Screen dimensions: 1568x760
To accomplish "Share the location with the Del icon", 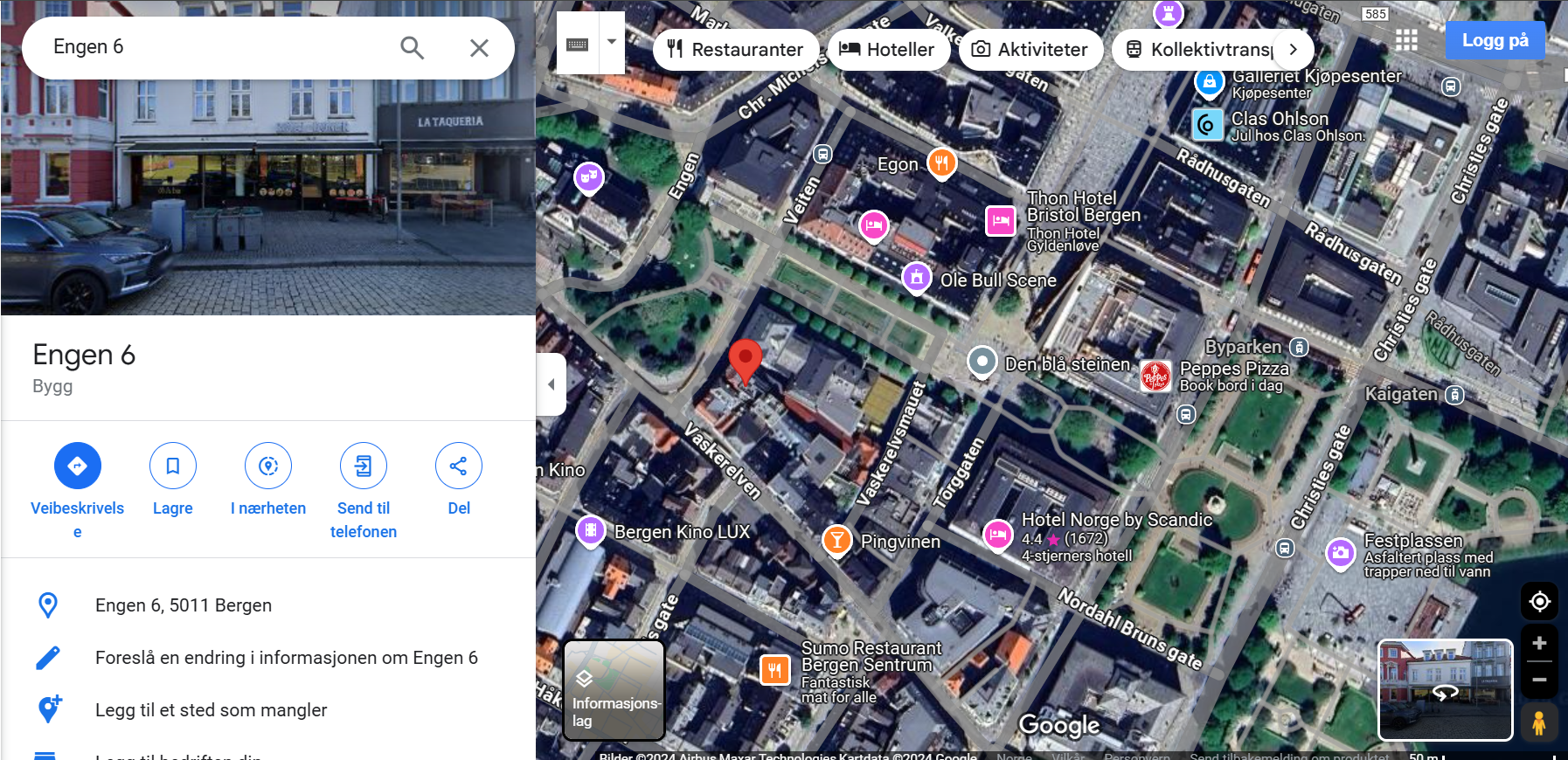I will coord(458,466).
